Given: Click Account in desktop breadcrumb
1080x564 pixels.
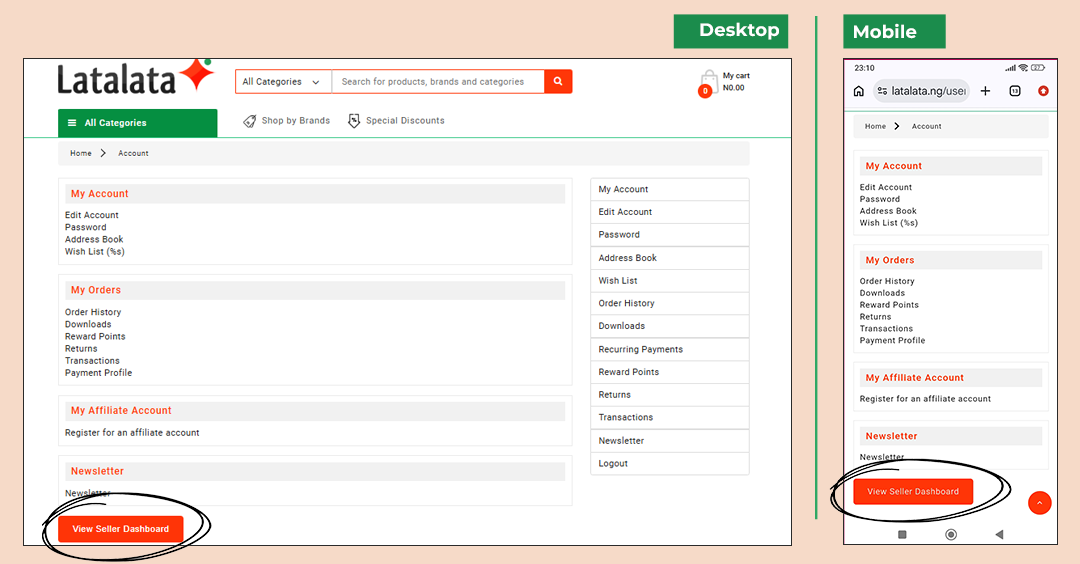Looking at the screenshot, I should pos(133,154).
